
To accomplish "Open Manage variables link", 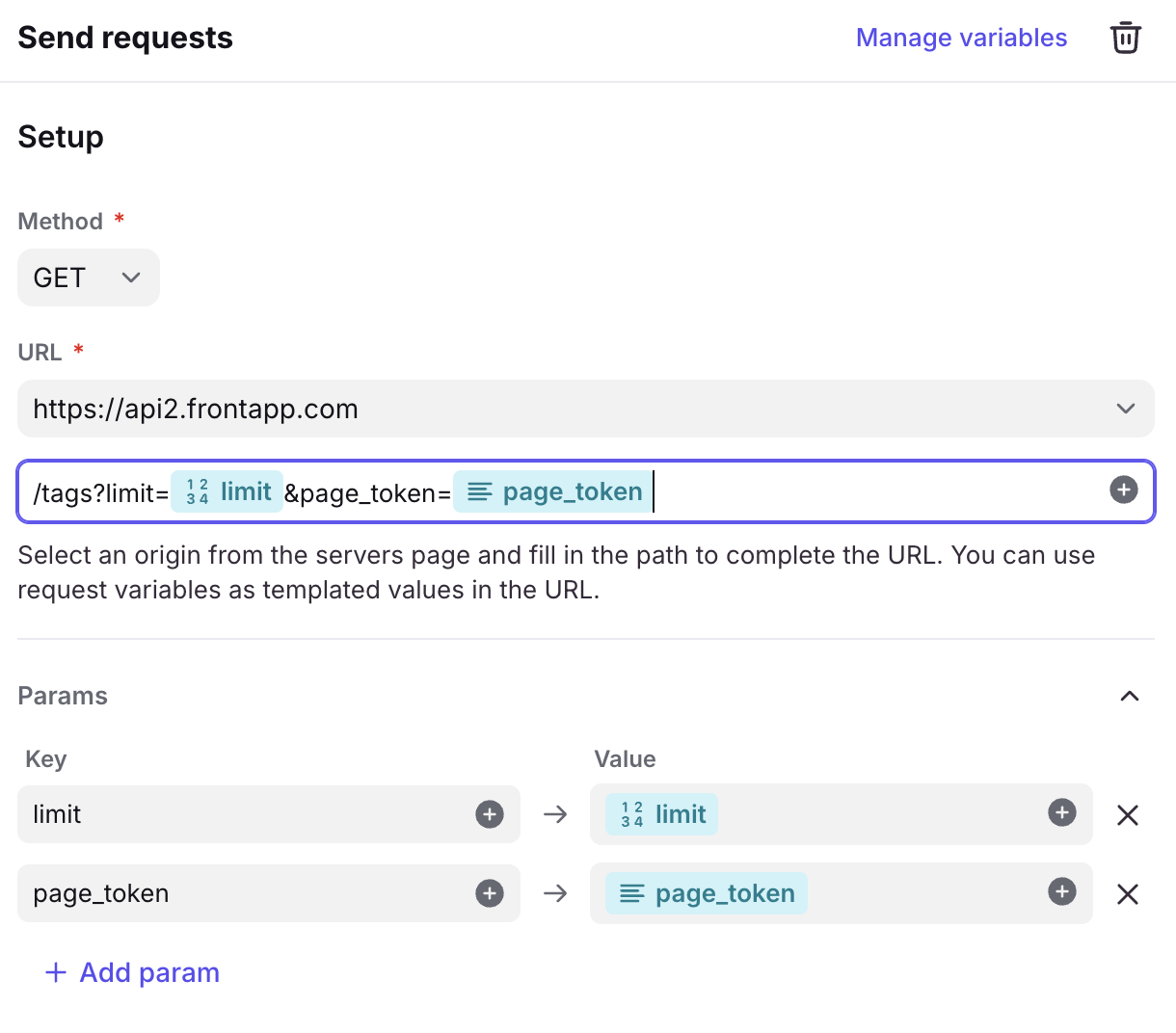I will pos(961,38).
